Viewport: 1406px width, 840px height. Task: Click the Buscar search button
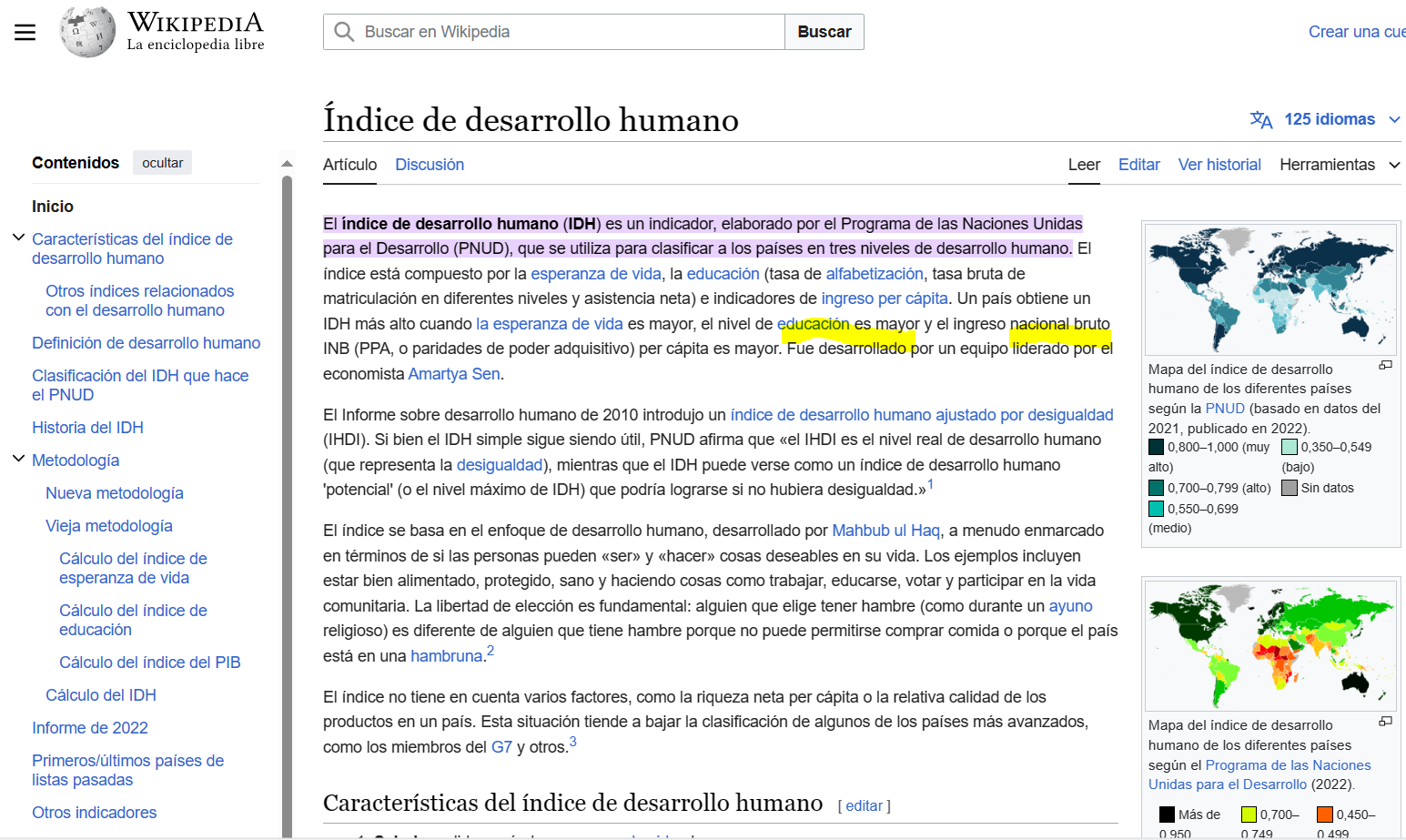click(824, 32)
